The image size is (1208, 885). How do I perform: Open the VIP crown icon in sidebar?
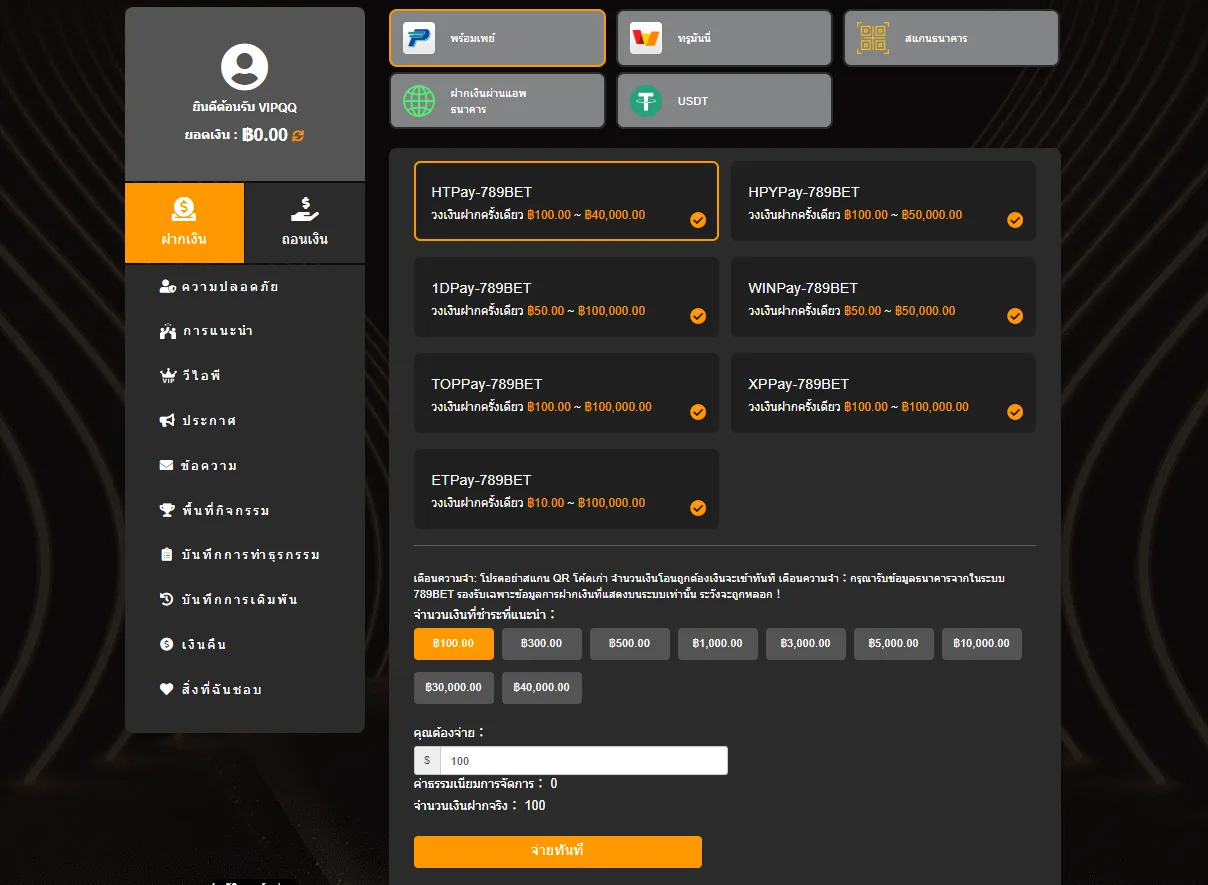tap(168, 376)
